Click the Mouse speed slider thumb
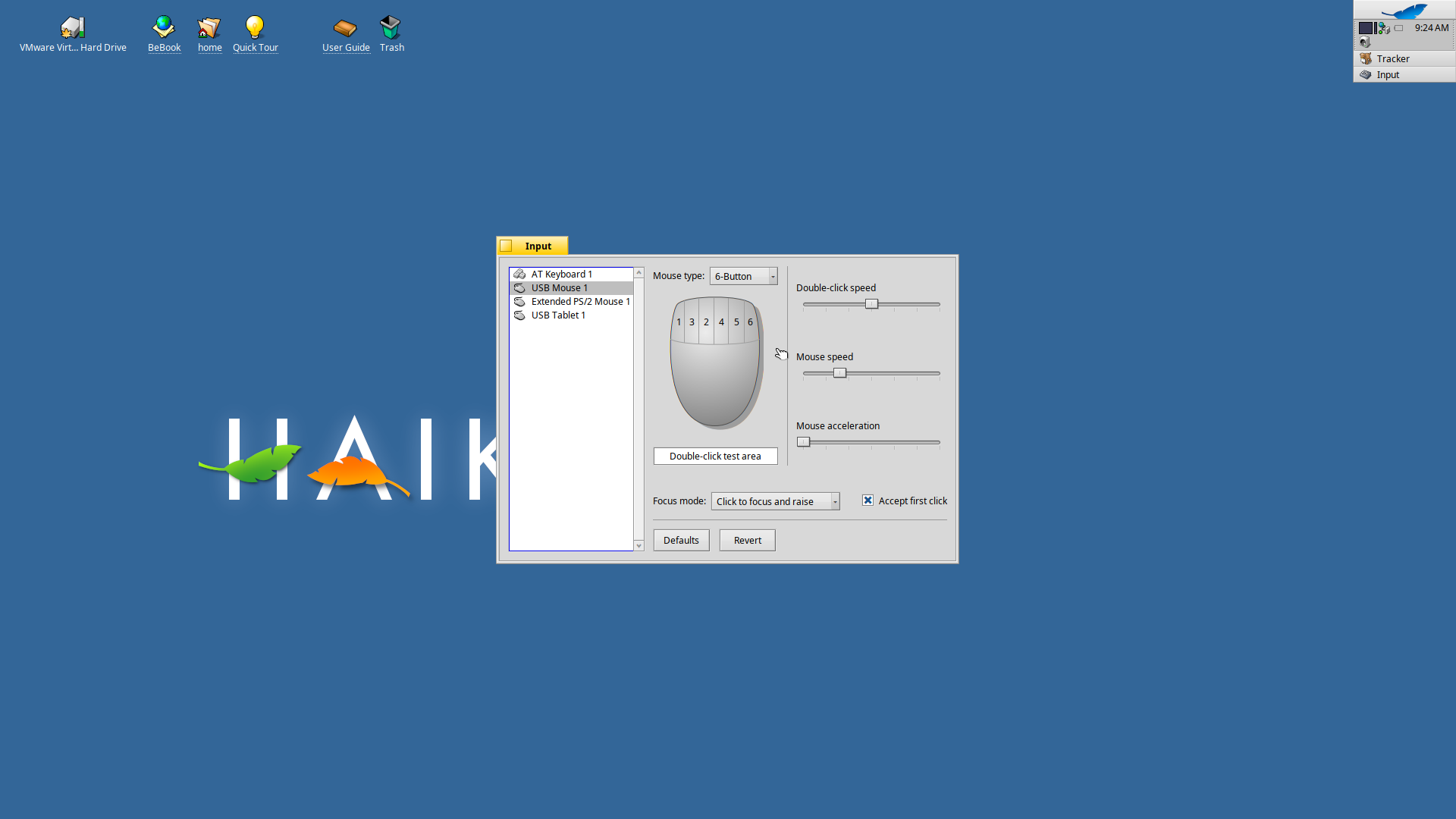 [x=839, y=373]
